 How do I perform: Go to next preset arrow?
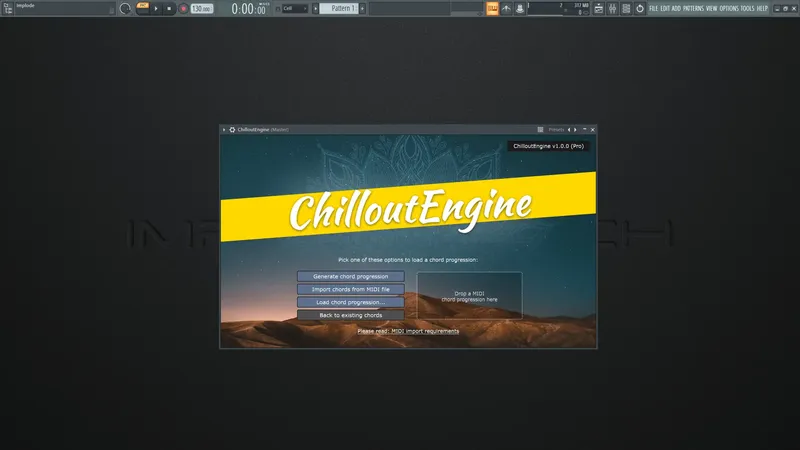click(576, 130)
